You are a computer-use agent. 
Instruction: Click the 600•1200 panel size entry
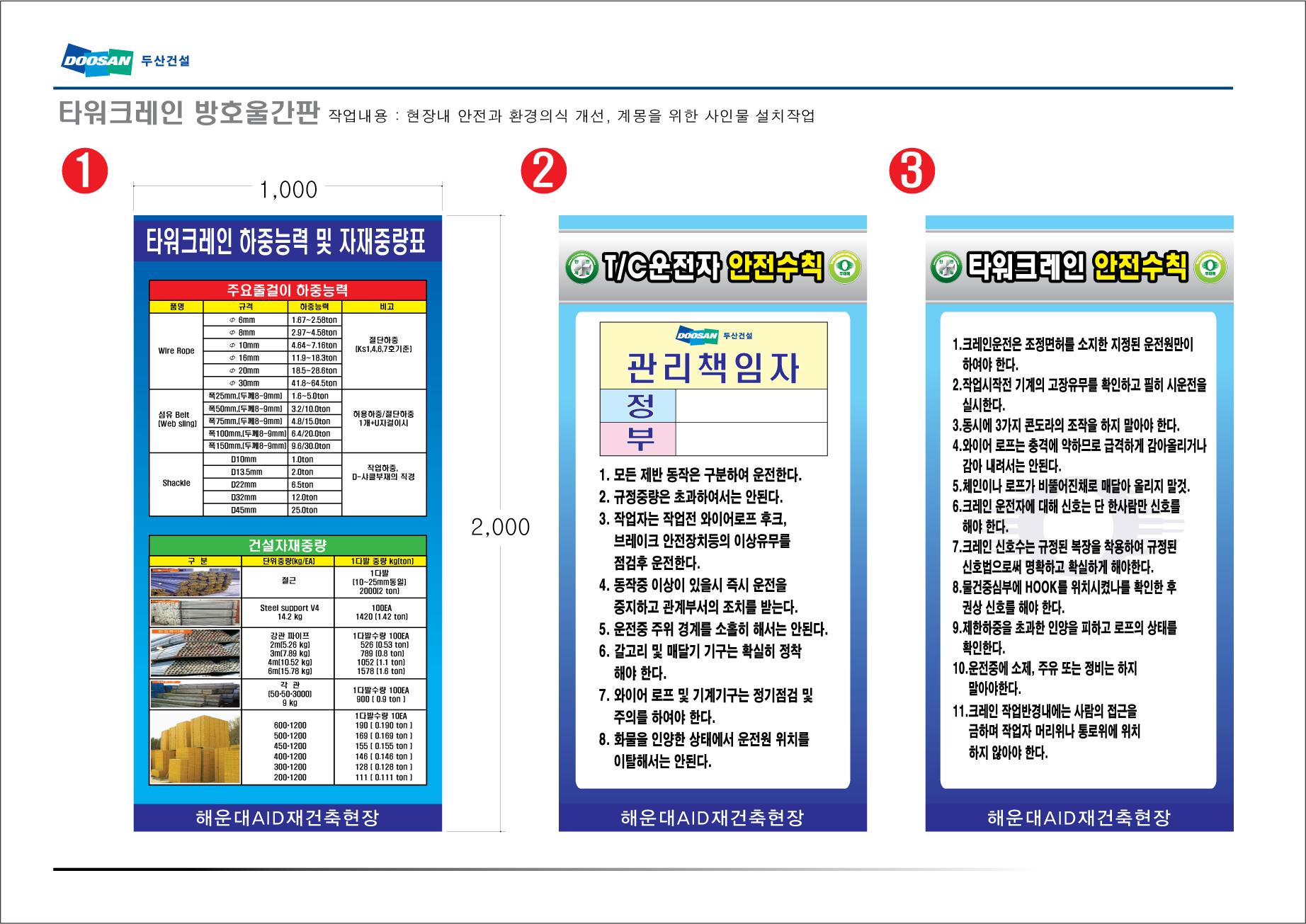point(290,726)
